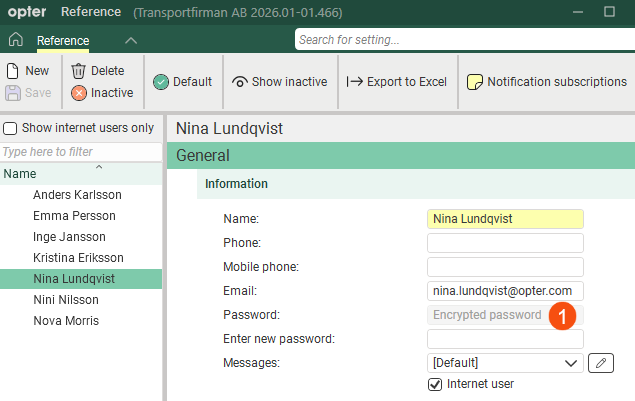This screenshot has width=635, height=401.
Task: Click the Save floppy disk icon
Action: 13,93
